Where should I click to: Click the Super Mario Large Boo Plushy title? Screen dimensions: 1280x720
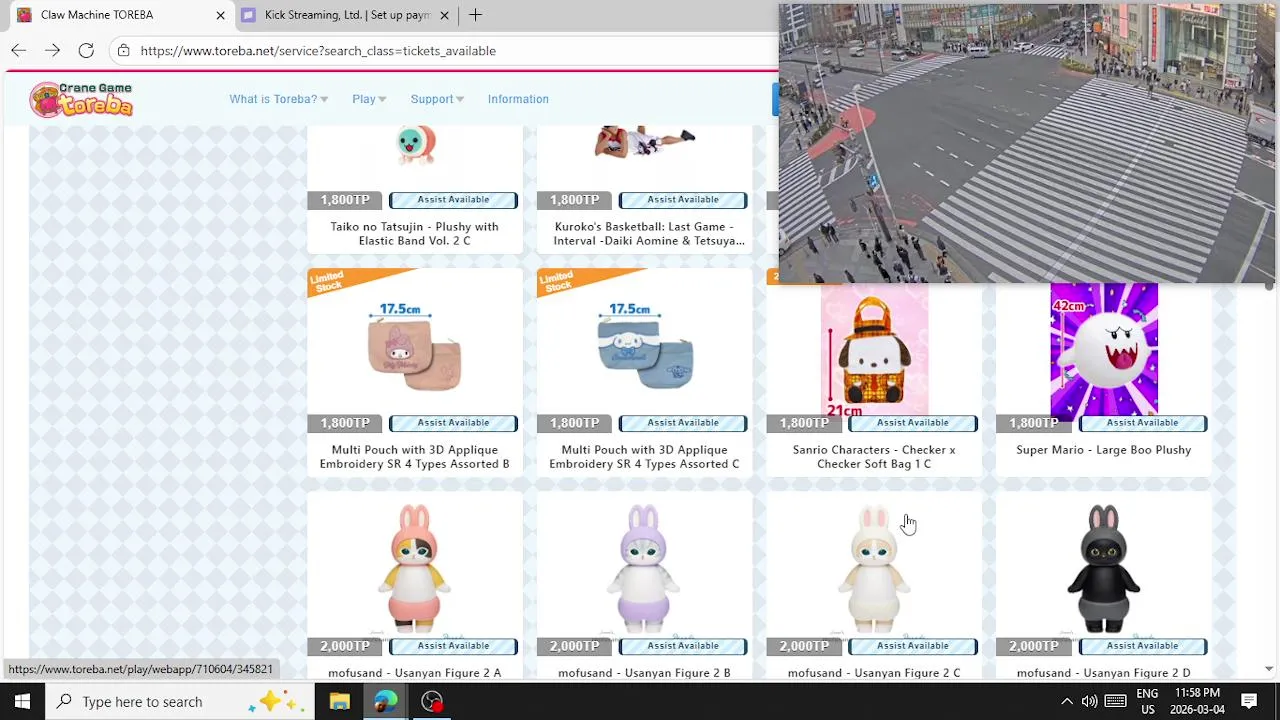click(x=1104, y=450)
